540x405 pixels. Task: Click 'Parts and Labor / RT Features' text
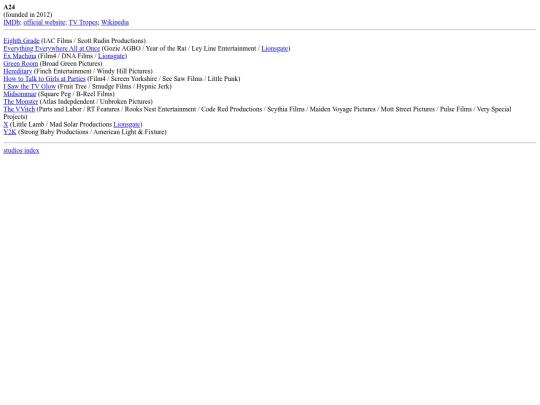click(79, 109)
